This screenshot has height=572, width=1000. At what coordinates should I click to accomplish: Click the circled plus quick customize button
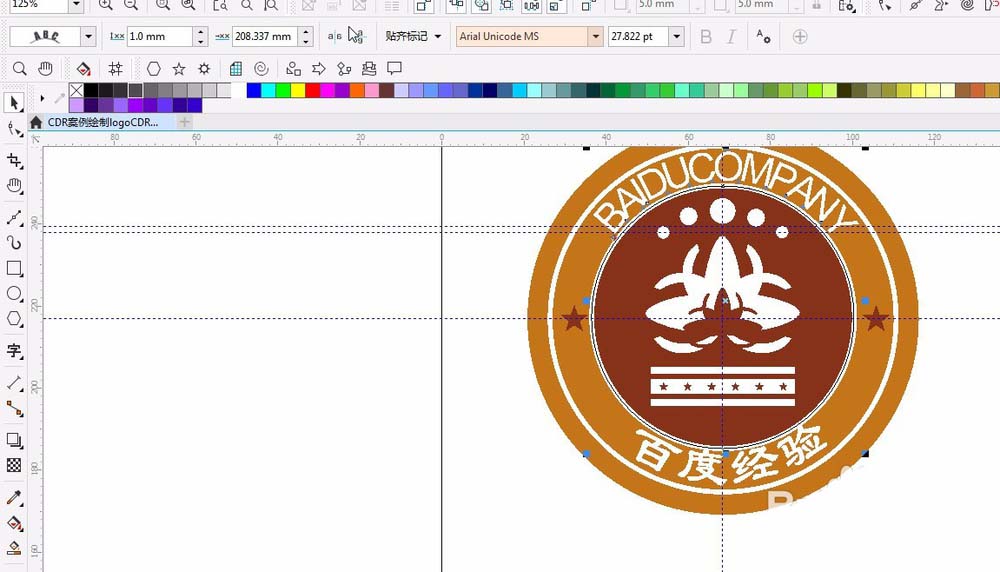pyautogui.click(x=800, y=36)
